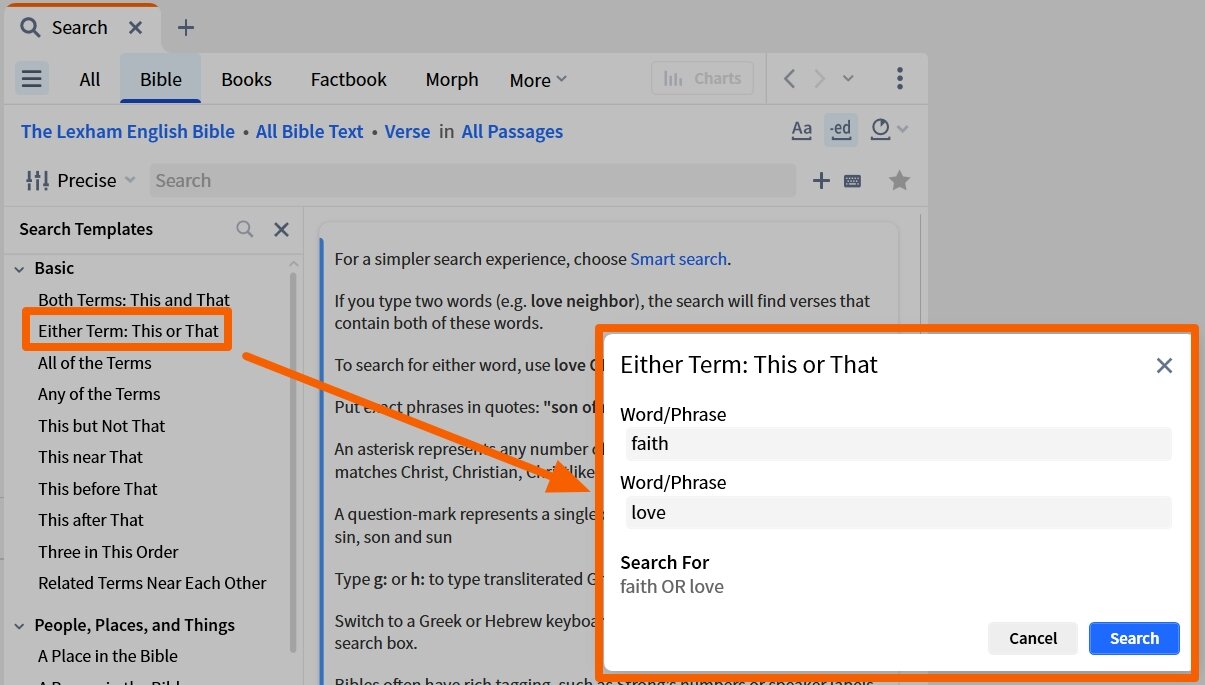Go back with the left arrow
Image resolution: width=1205 pixels, height=685 pixels.
pos(789,78)
